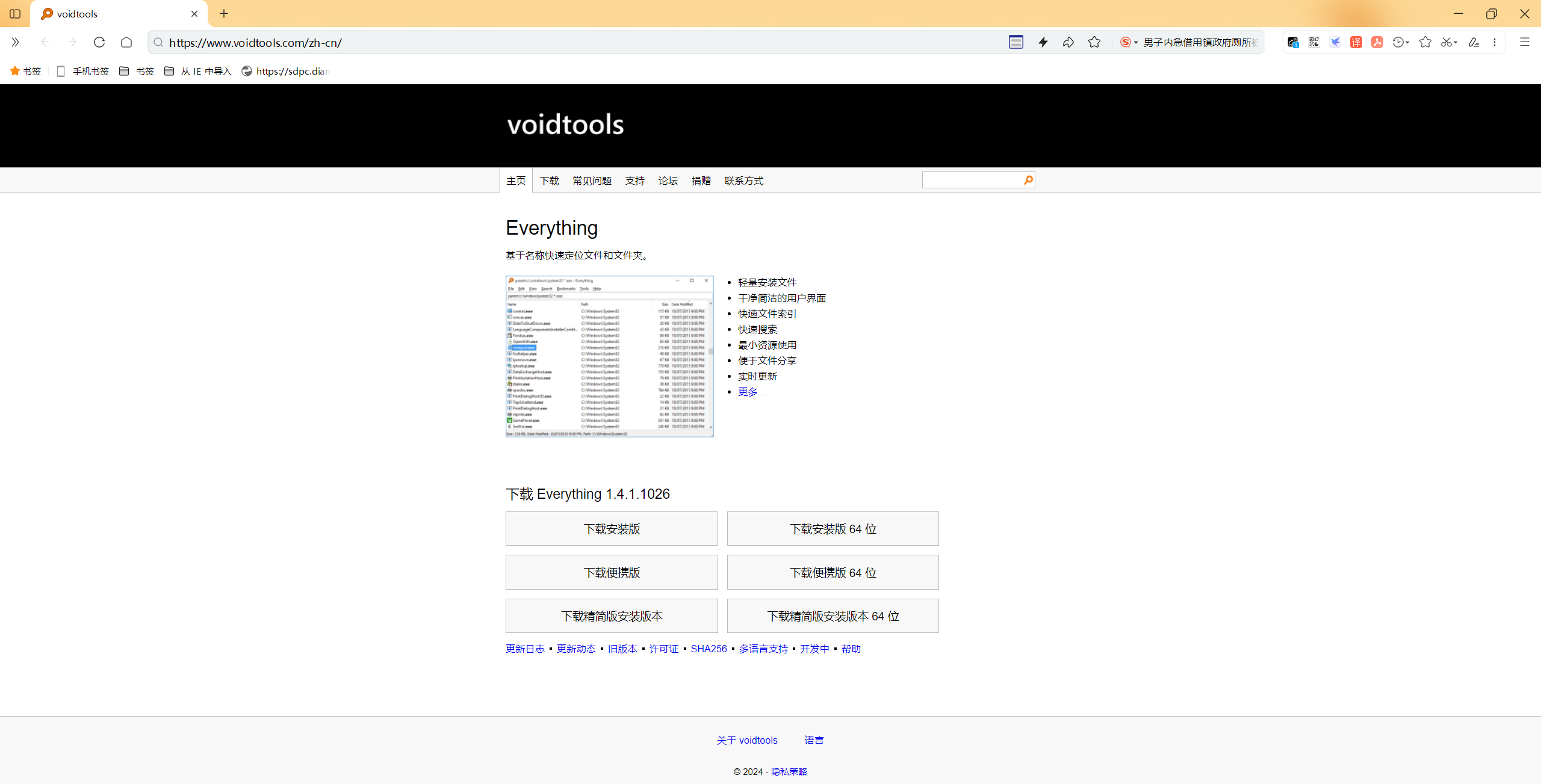The height and width of the screenshot is (784, 1541).
Task: Go to the browser home page
Action: 126,42
